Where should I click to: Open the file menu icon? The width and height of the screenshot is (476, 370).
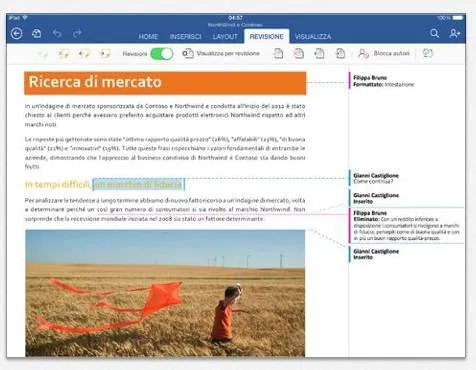click(x=37, y=34)
